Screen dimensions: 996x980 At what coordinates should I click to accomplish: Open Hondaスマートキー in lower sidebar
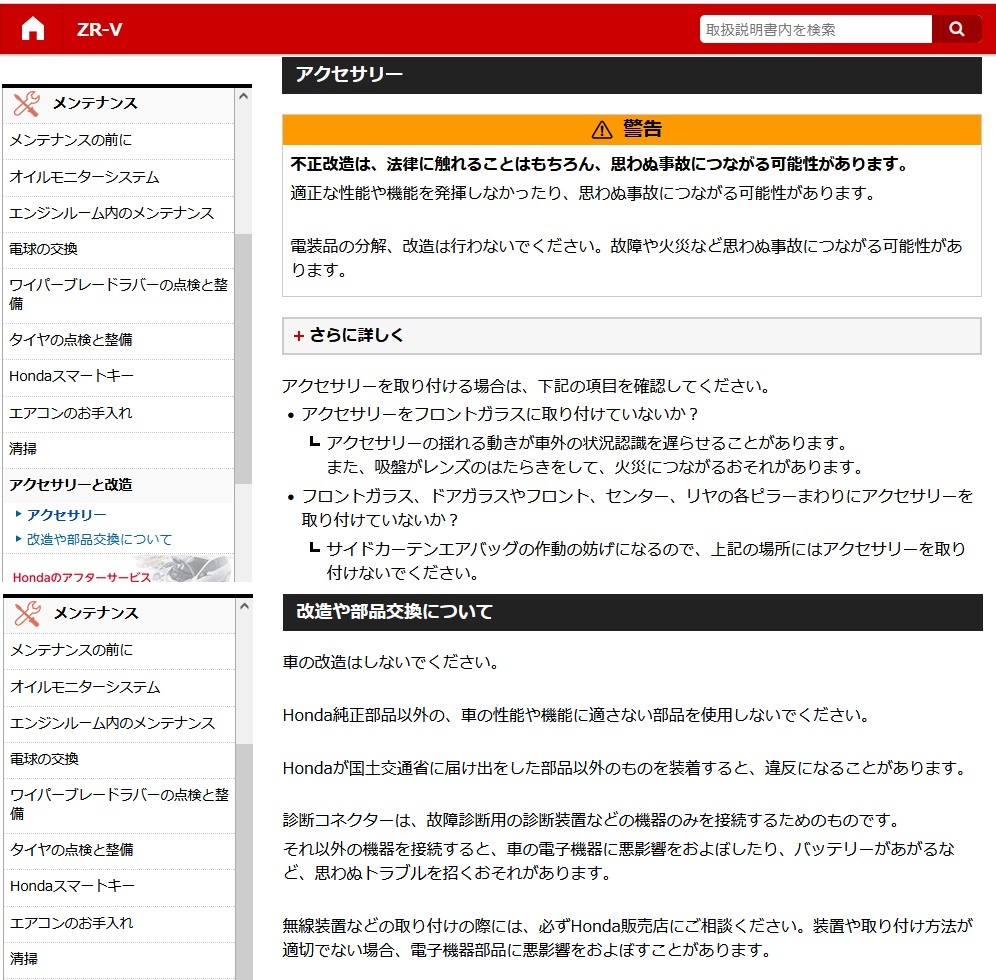tap(119, 887)
